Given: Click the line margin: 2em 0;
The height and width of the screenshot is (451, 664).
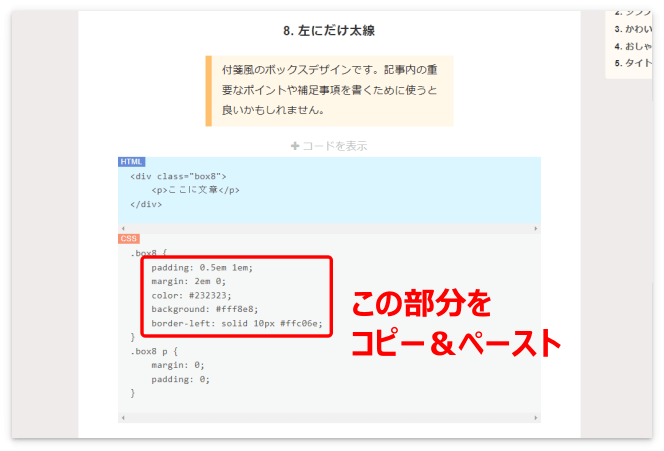Looking at the screenshot, I should (189, 282).
